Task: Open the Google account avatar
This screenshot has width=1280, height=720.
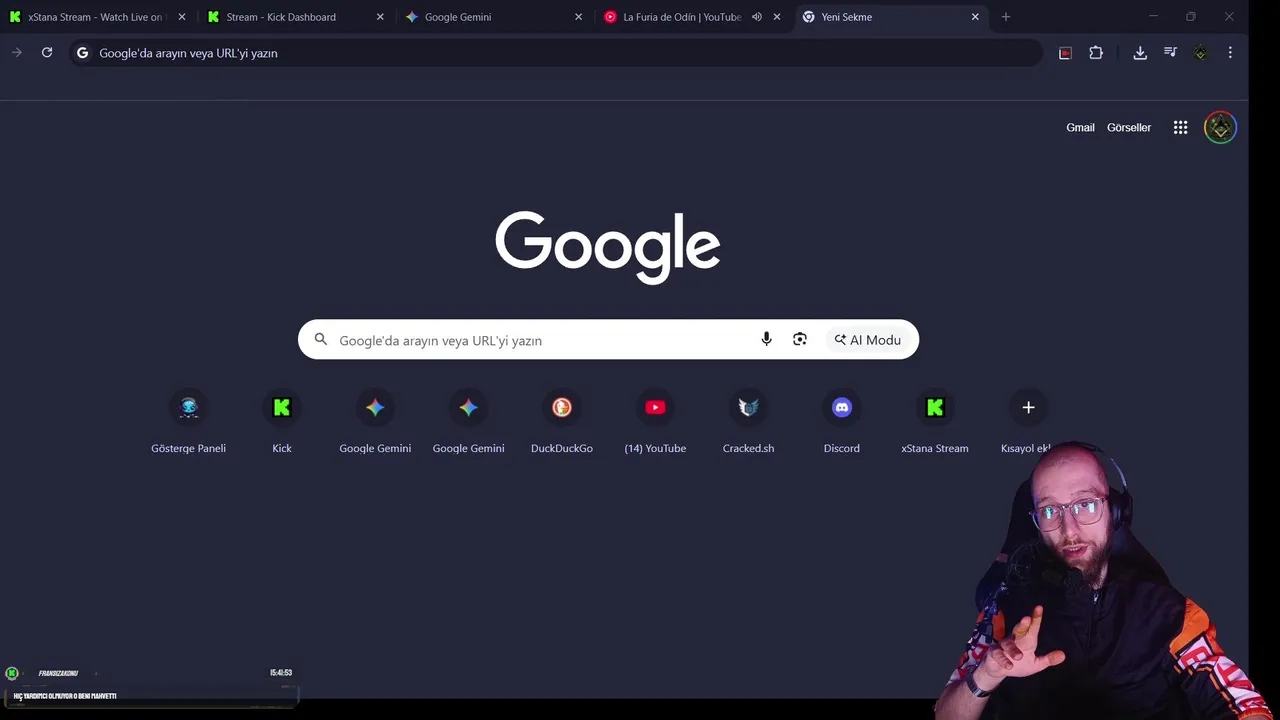Action: [x=1220, y=127]
